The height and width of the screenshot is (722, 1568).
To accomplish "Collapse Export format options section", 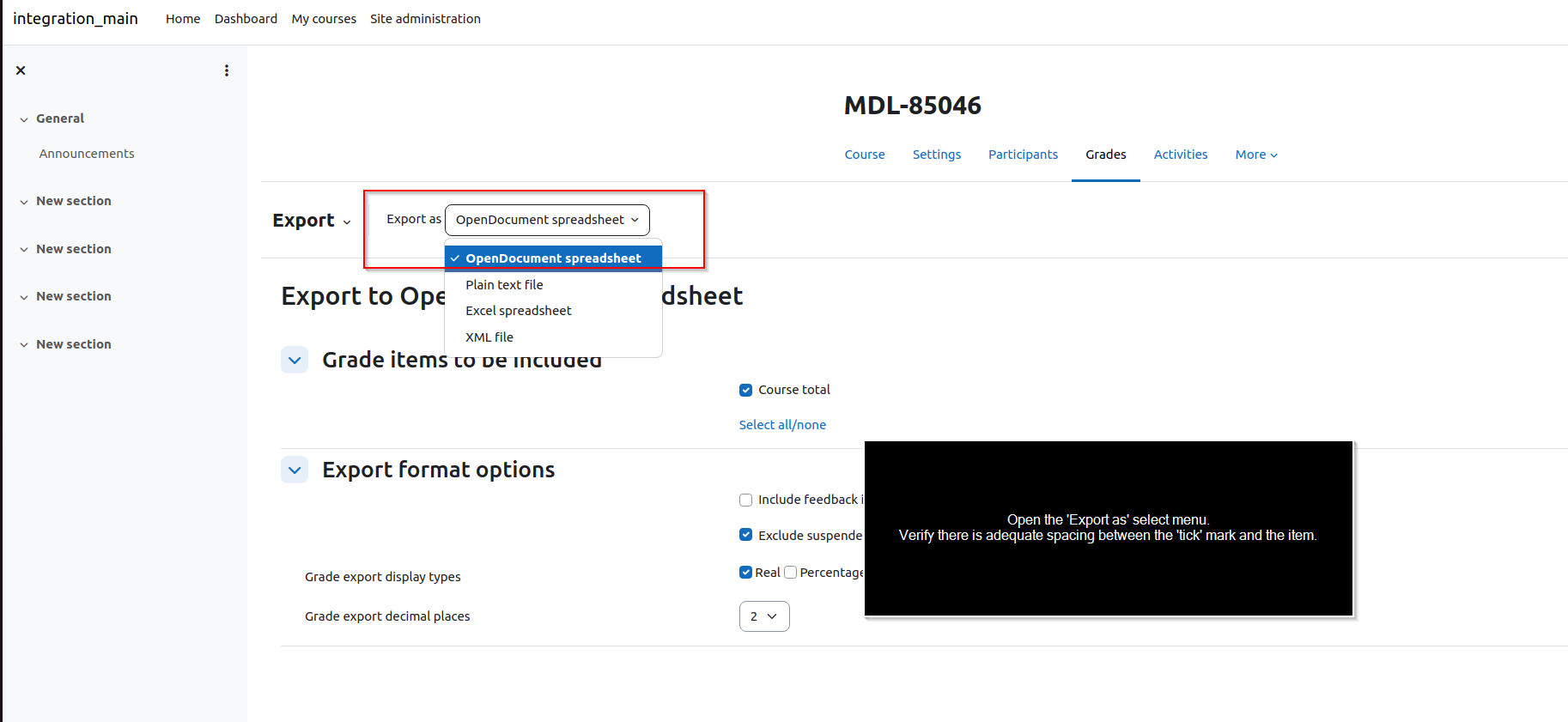I will (295, 470).
